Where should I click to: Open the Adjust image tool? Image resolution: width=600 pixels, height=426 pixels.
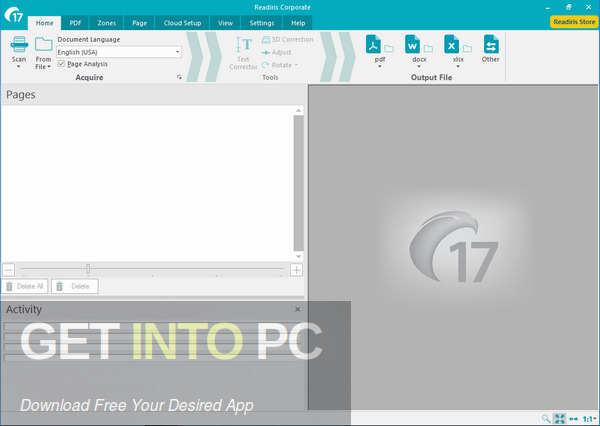tap(277, 52)
